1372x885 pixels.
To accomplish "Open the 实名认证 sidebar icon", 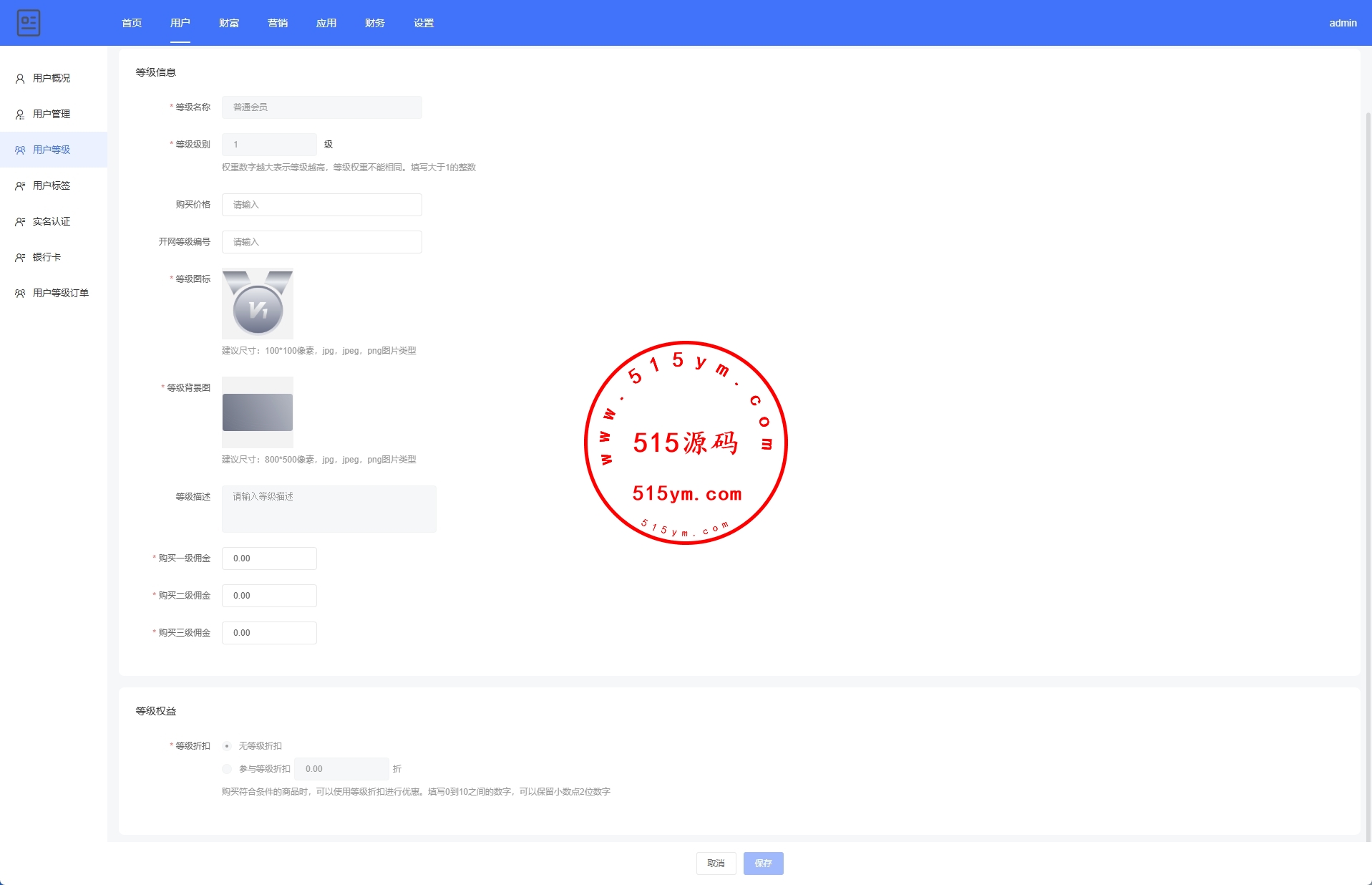I will point(20,222).
